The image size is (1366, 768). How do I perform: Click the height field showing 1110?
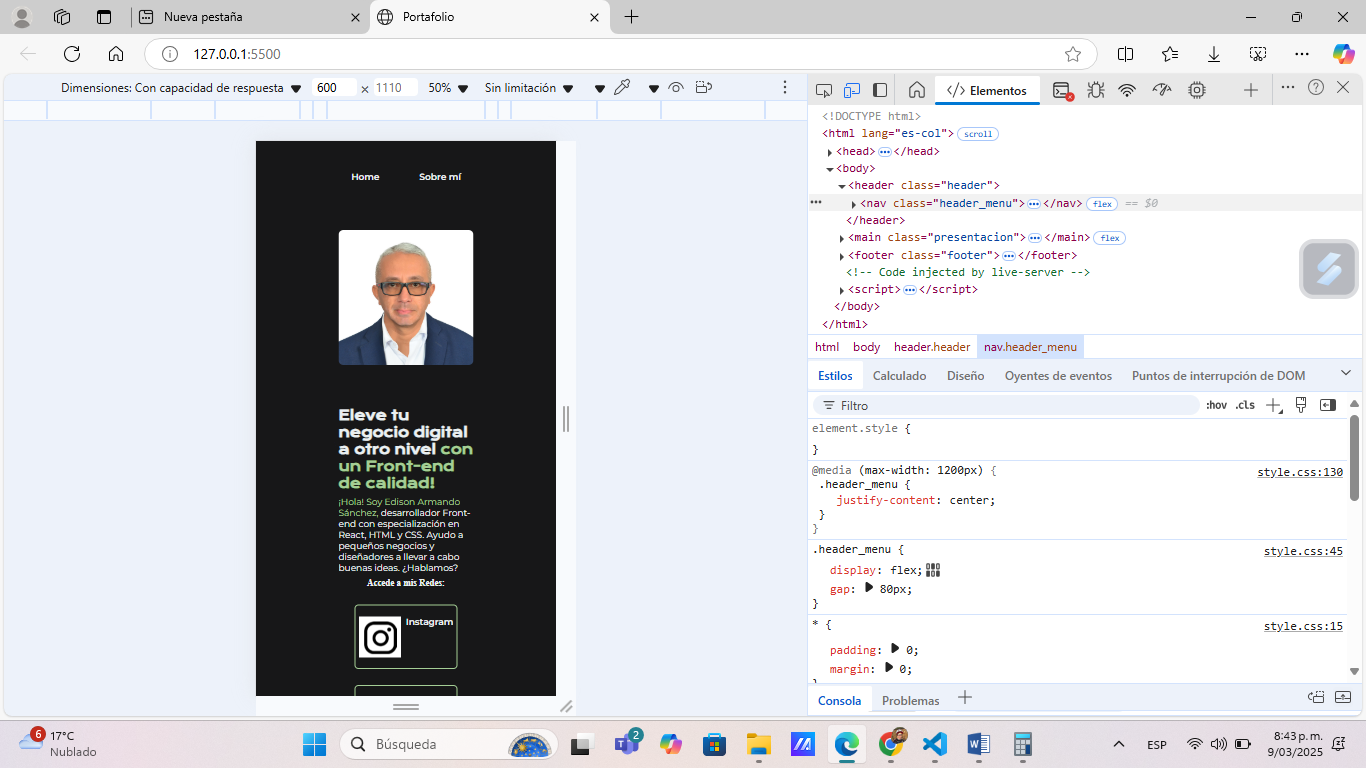(x=396, y=88)
